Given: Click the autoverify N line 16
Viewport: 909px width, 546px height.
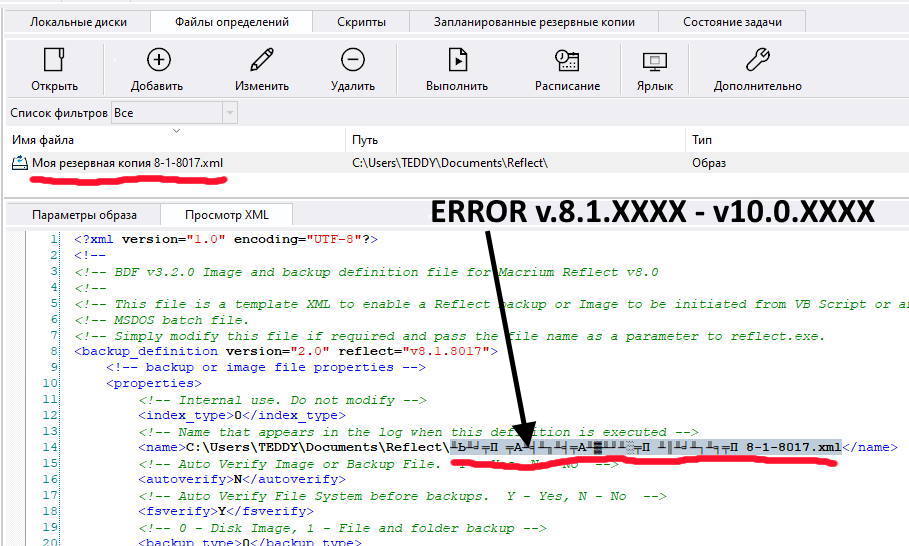Looking at the screenshot, I should (x=242, y=479).
